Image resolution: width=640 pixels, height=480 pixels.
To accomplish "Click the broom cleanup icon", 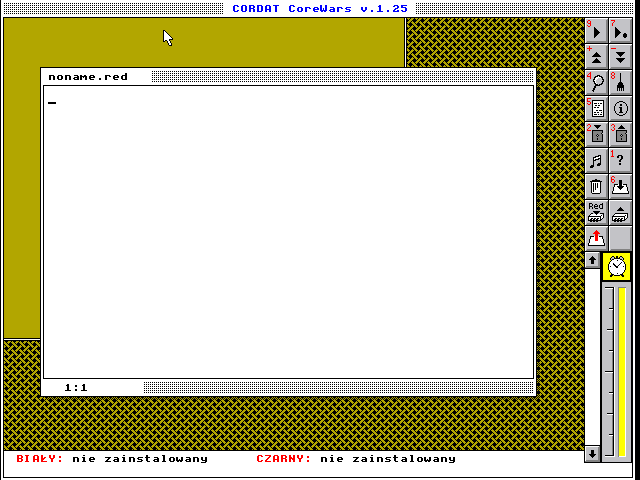I will [x=620, y=83].
